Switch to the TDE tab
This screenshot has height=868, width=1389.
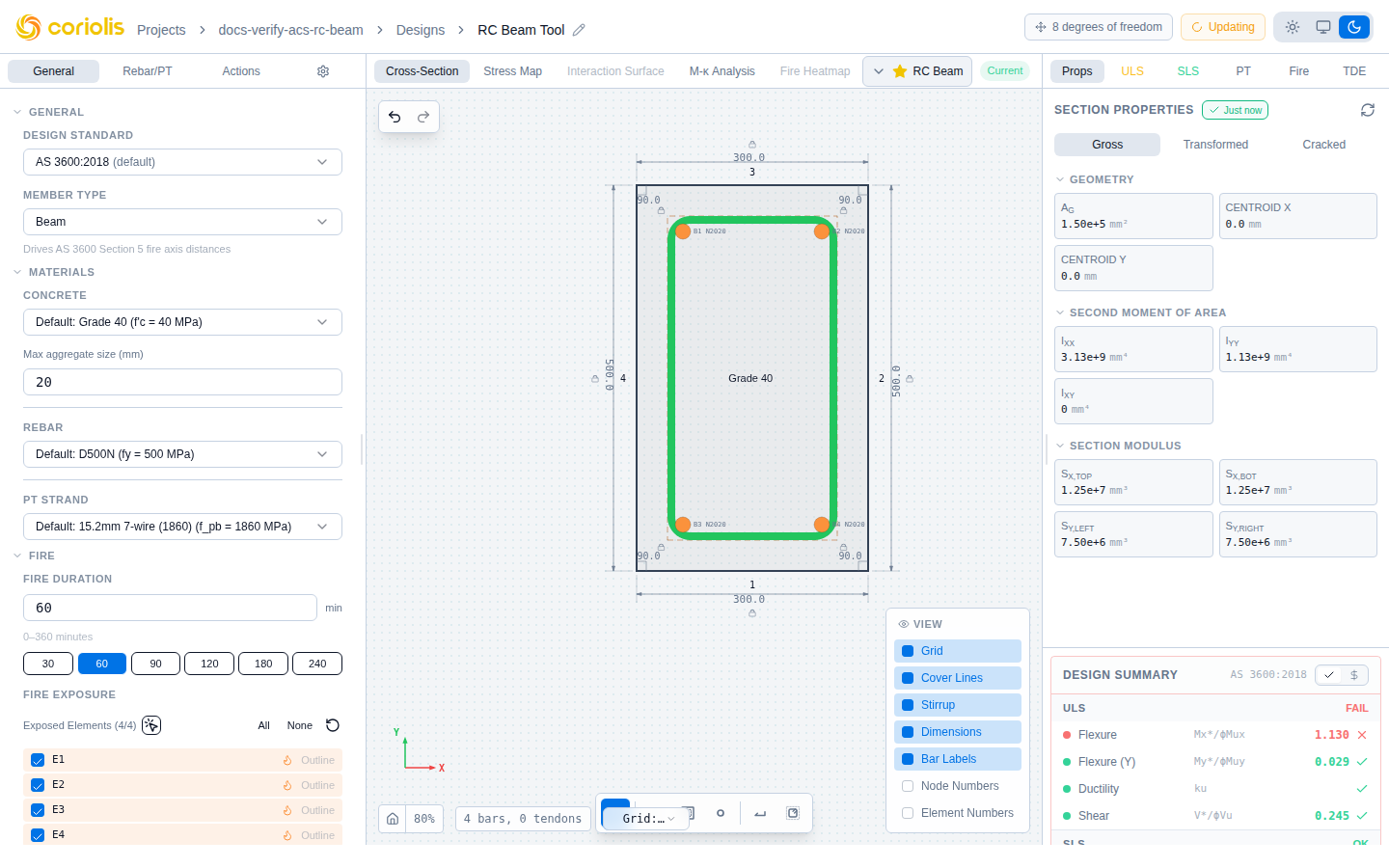[x=1354, y=71]
